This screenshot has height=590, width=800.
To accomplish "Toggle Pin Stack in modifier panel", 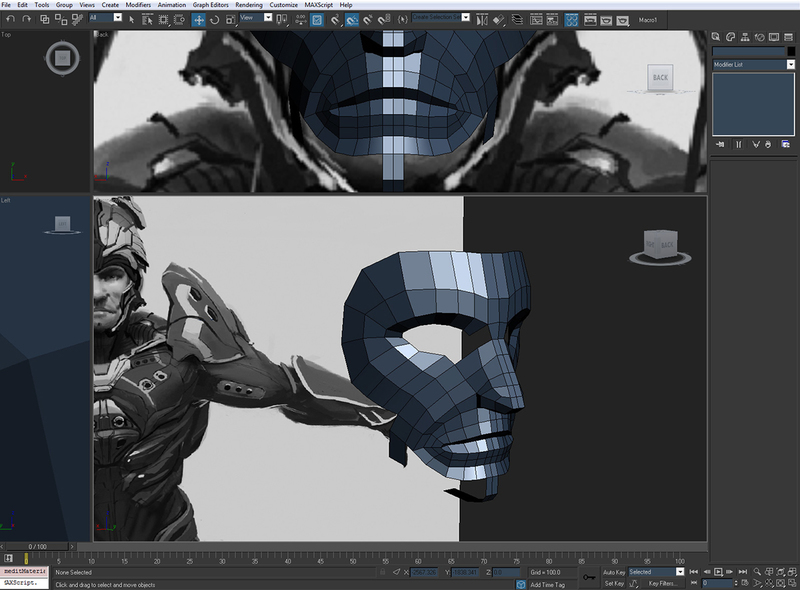I will 720,144.
